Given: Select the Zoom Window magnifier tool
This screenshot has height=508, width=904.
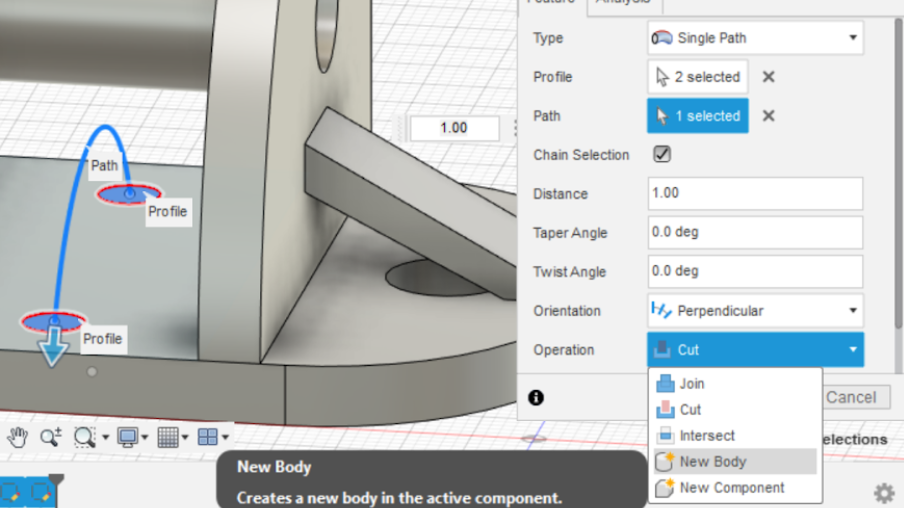Looking at the screenshot, I should click(x=84, y=437).
